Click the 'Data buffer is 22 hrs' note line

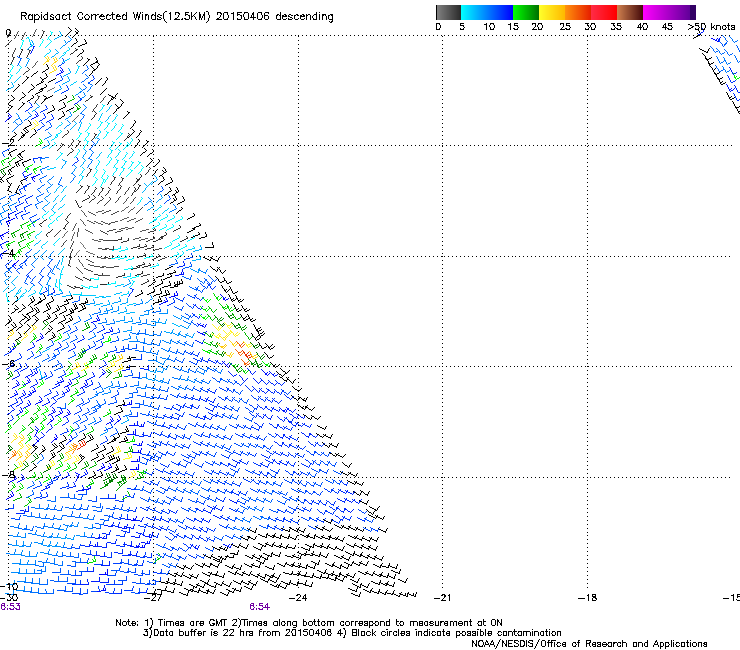pos(352,633)
